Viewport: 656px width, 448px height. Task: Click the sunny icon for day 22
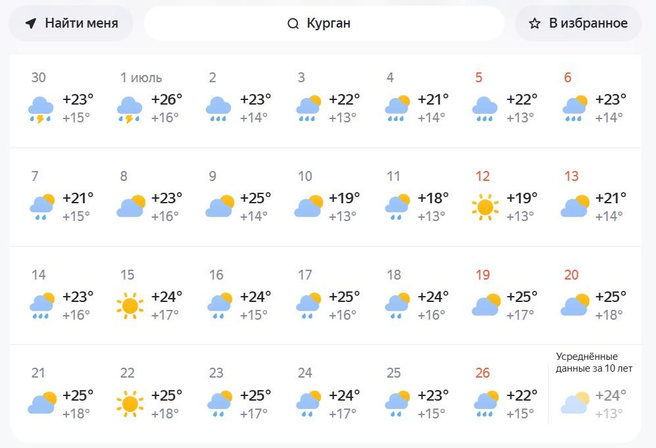pos(130,403)
